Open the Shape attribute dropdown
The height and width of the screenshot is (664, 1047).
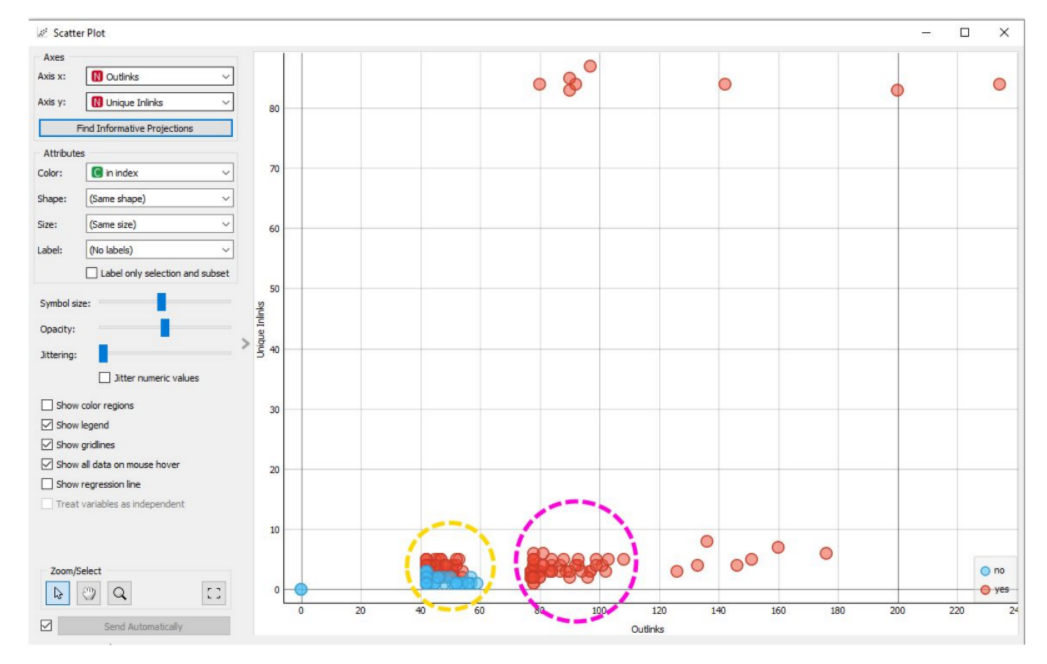click(159, 198)
